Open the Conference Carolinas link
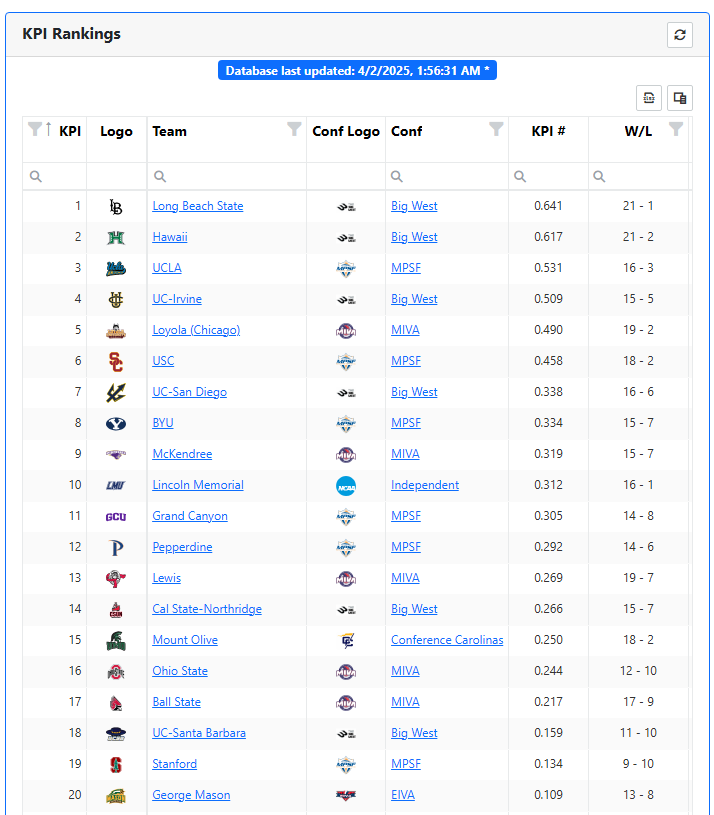714x815 pixels. 447,640
